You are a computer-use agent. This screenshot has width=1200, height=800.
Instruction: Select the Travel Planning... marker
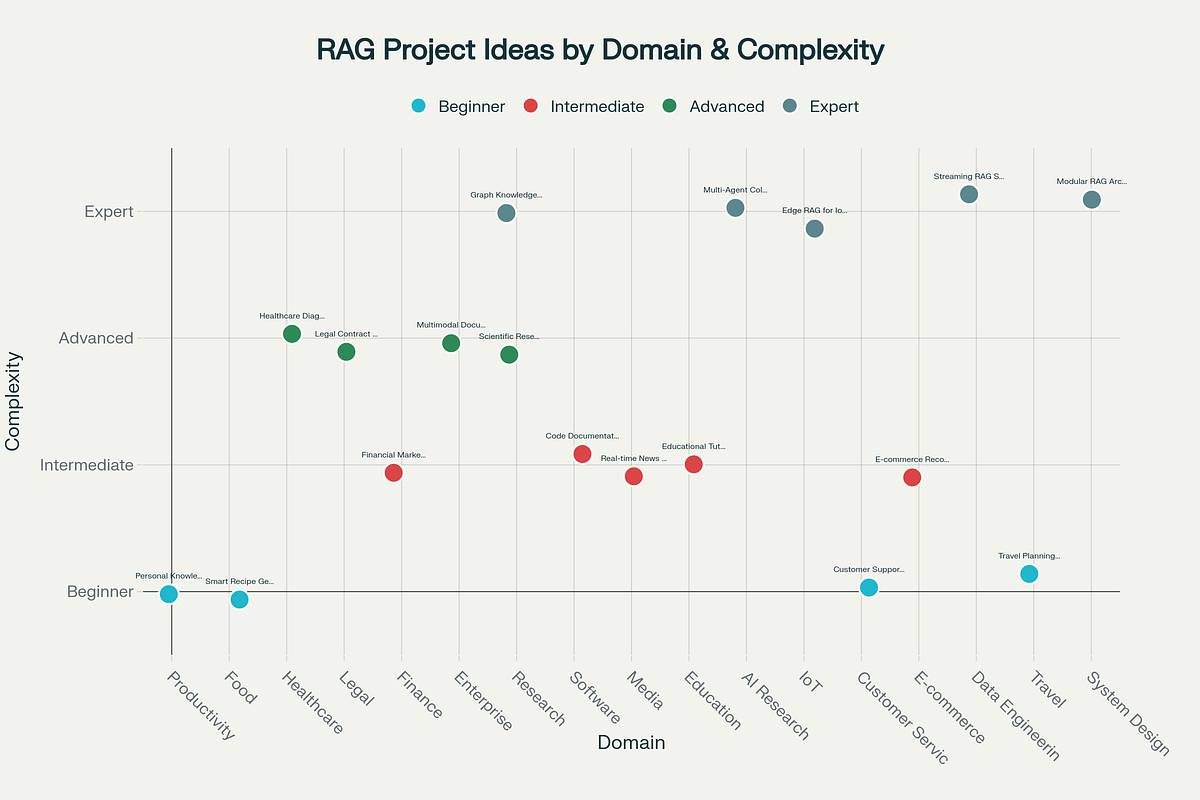(1029, 573)
